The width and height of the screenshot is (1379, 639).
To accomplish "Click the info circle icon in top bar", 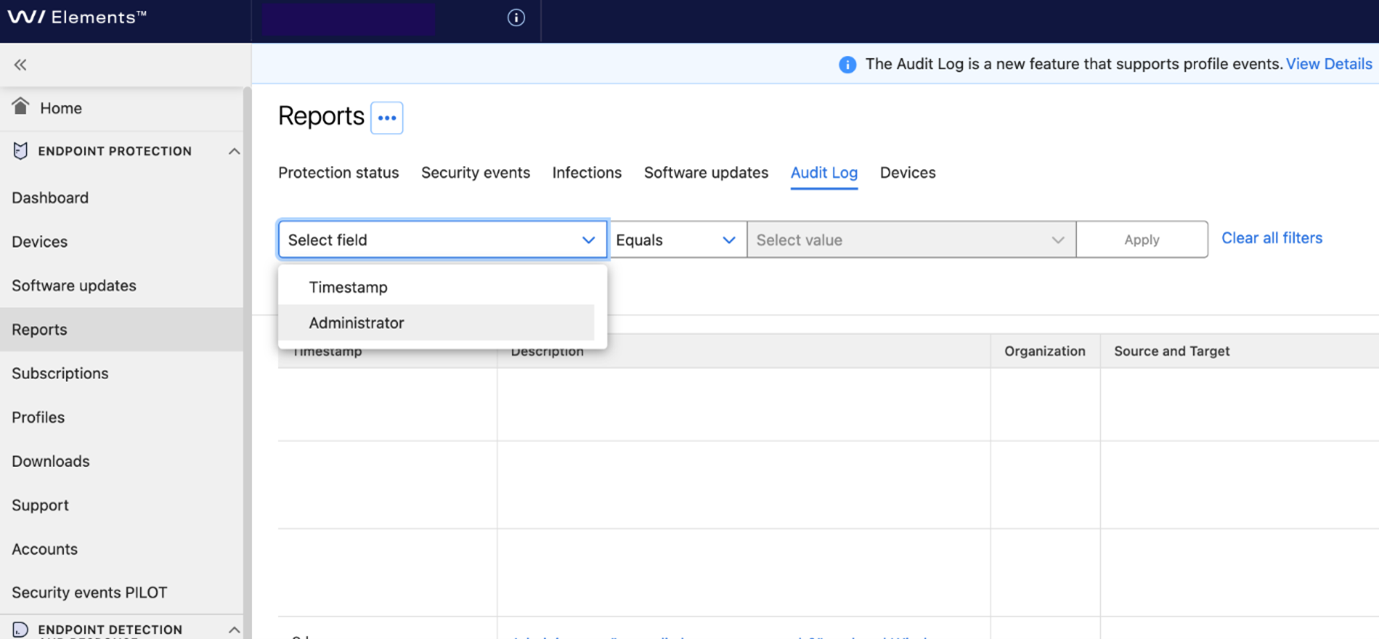I will point(516,17).
